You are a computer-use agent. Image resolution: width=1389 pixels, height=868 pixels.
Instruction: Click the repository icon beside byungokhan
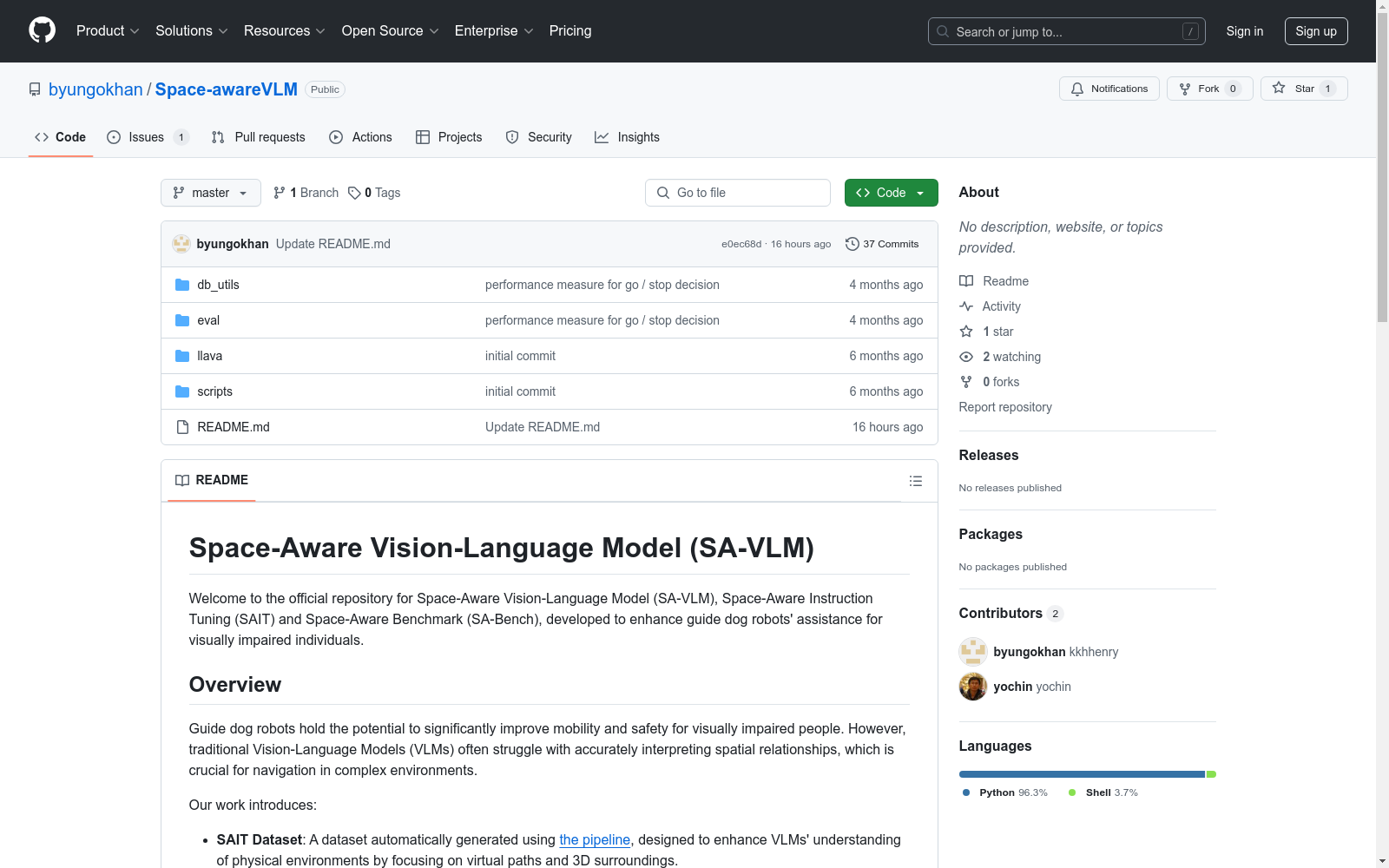coord(35,89)
